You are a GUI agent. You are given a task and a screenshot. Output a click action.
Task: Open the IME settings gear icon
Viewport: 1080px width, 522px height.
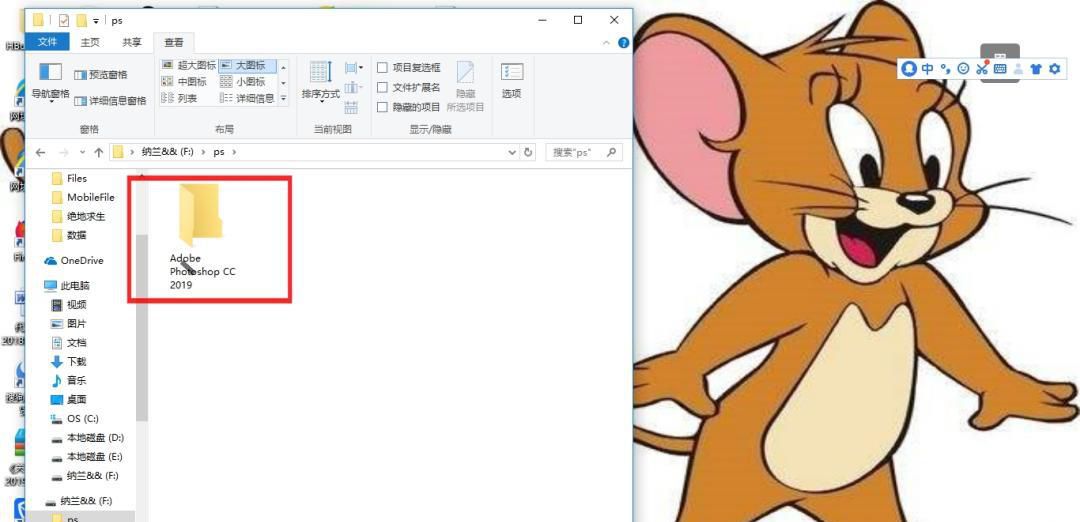[1055, 69]
